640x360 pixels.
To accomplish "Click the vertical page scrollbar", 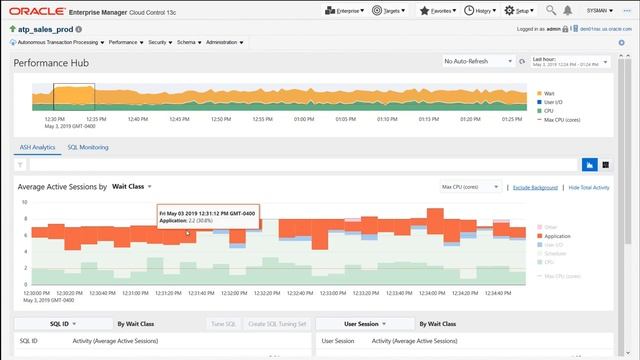I will [x=627, y=151].
